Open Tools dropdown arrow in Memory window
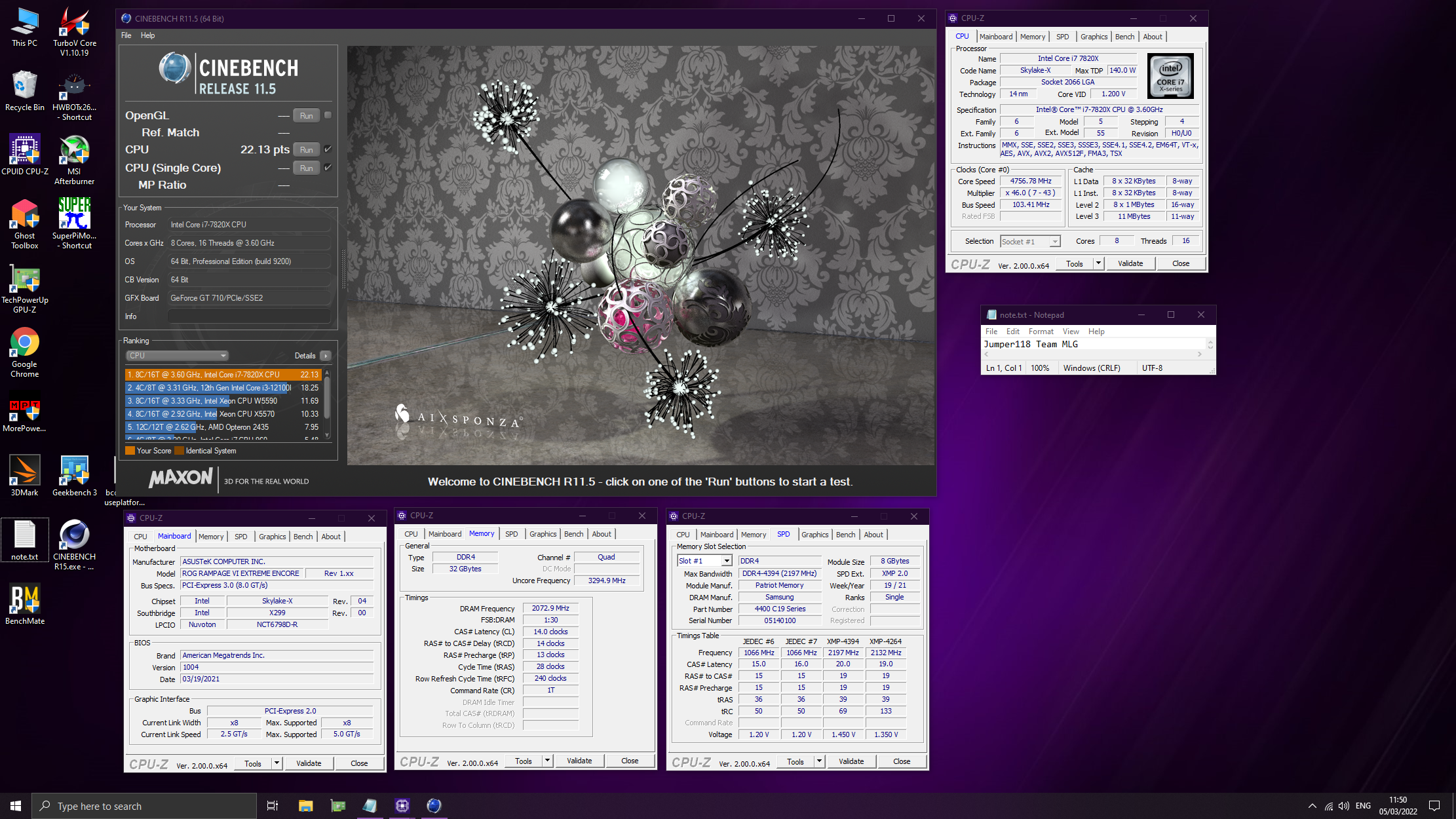Image resolution: width=1456 pixels, height=819 pixels. pos(547,761)
